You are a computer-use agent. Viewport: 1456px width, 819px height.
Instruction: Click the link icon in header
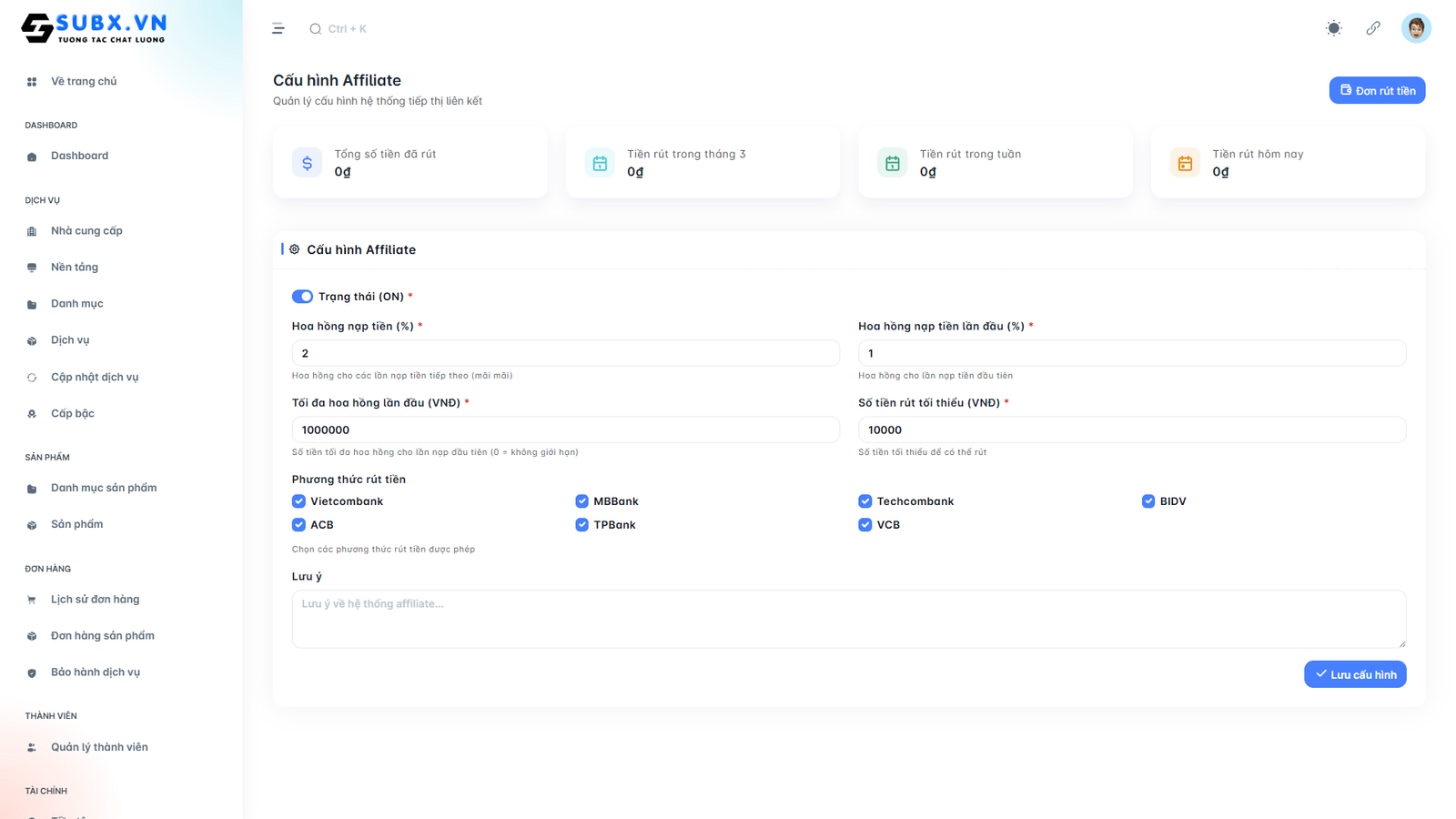pyautogui.click(x=1373, y=28)
